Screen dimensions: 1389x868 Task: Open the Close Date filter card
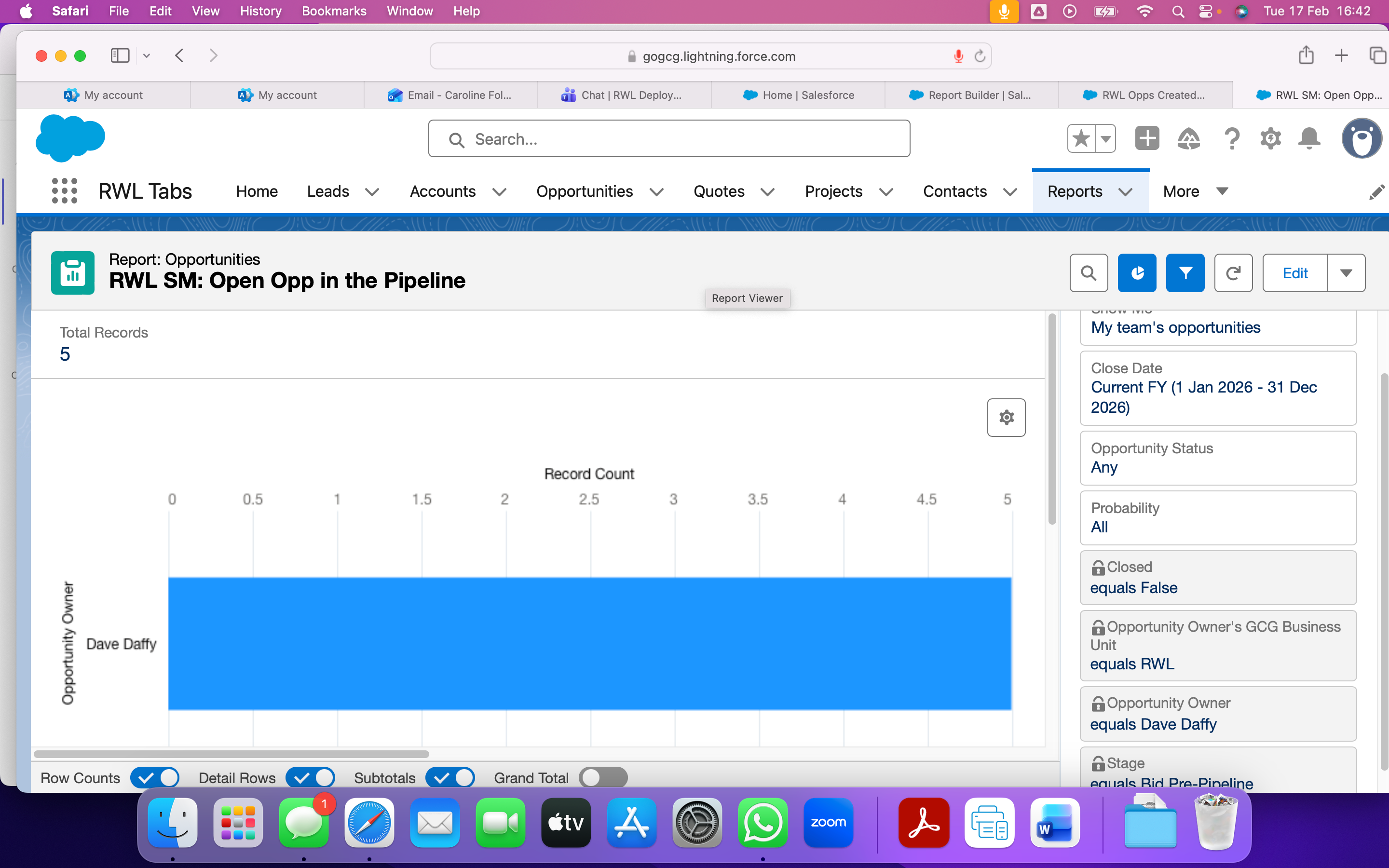(x=1217, y=388)
